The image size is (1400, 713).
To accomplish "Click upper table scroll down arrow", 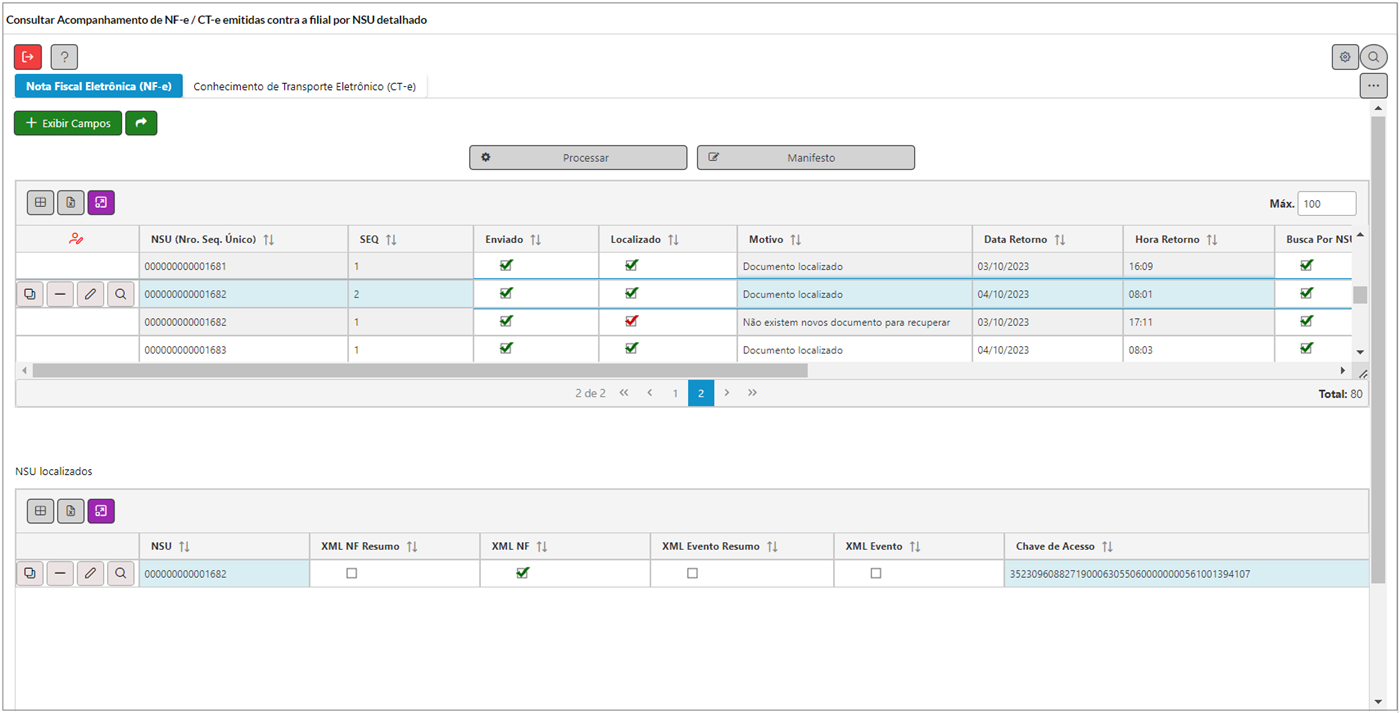I will click(1359, 352).
